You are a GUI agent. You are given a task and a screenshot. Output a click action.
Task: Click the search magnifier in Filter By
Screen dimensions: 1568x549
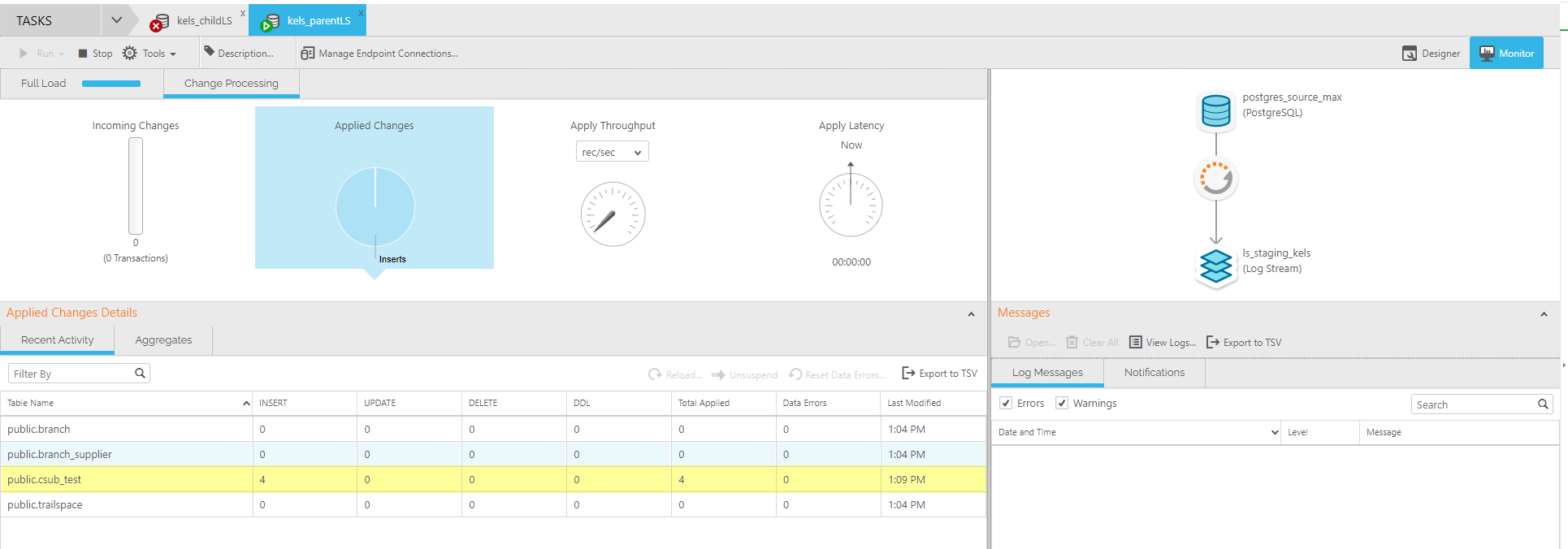[140, 374]
